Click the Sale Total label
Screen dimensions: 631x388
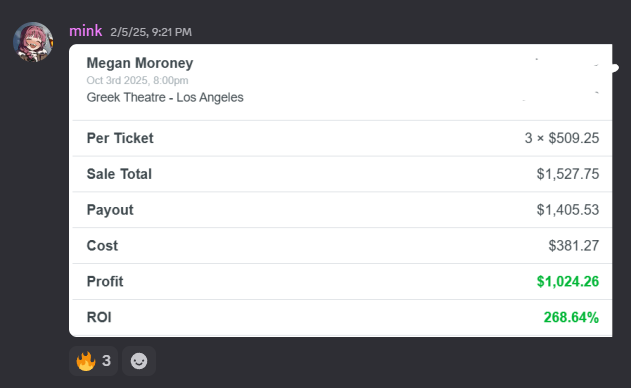pyautogui.click(x=119, y=174)
